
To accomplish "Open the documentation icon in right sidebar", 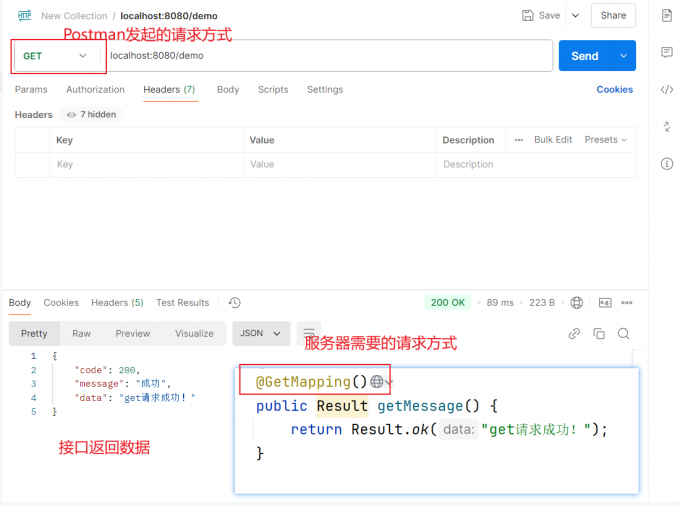I will point(667,16).
